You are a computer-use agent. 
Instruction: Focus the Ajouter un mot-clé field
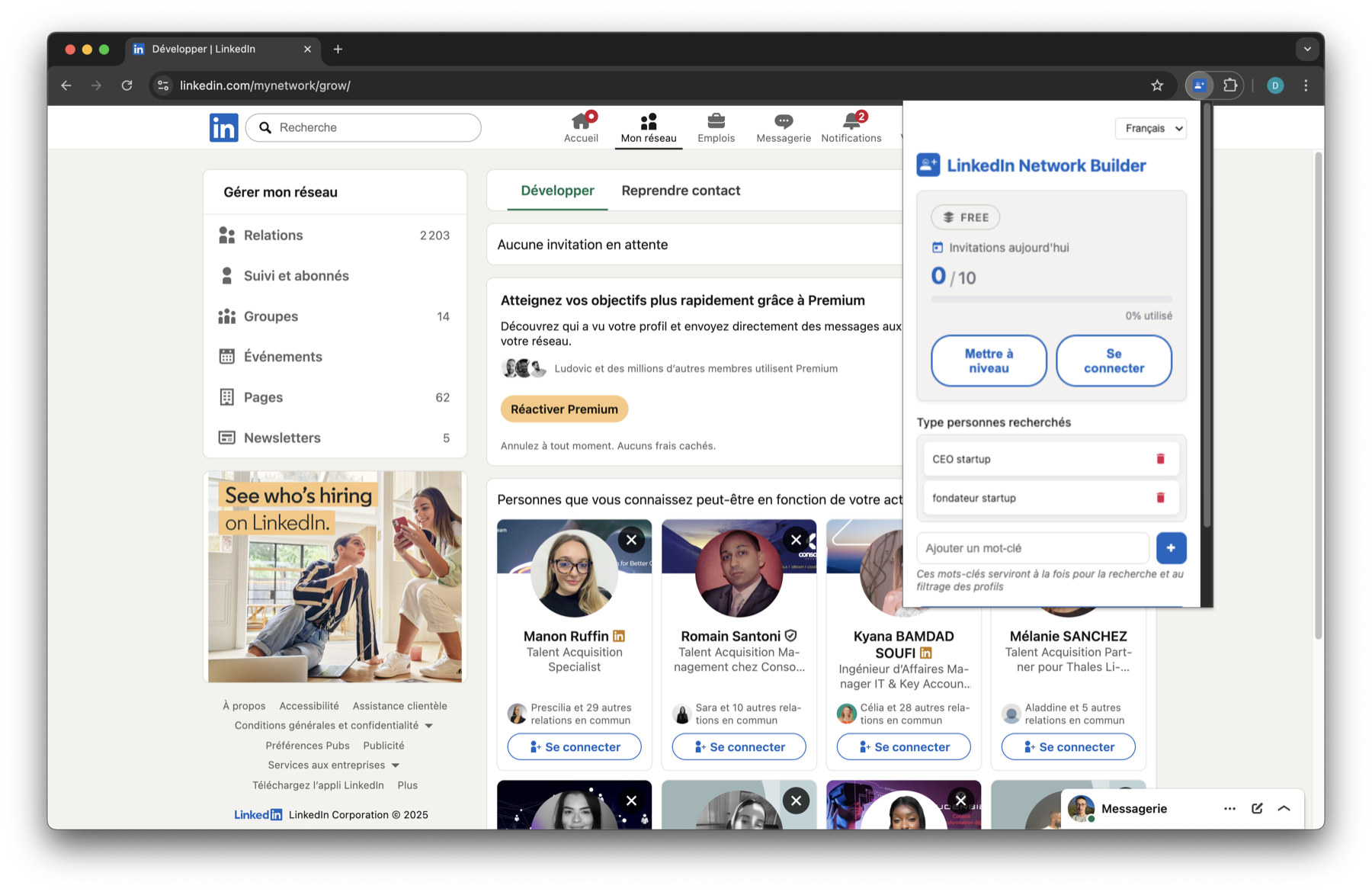[x=1033, y=548]
